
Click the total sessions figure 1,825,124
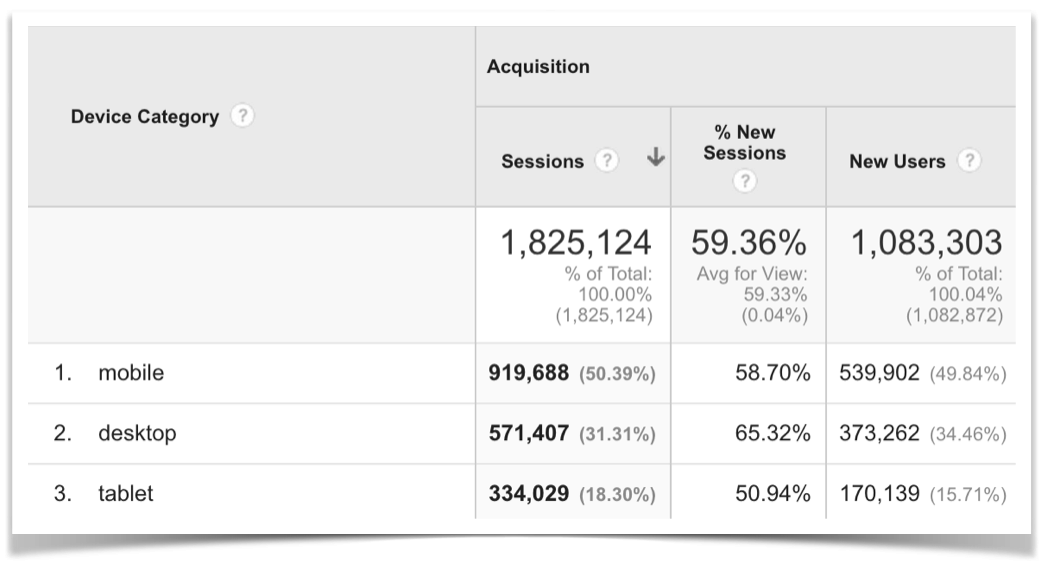pos(575,243)
